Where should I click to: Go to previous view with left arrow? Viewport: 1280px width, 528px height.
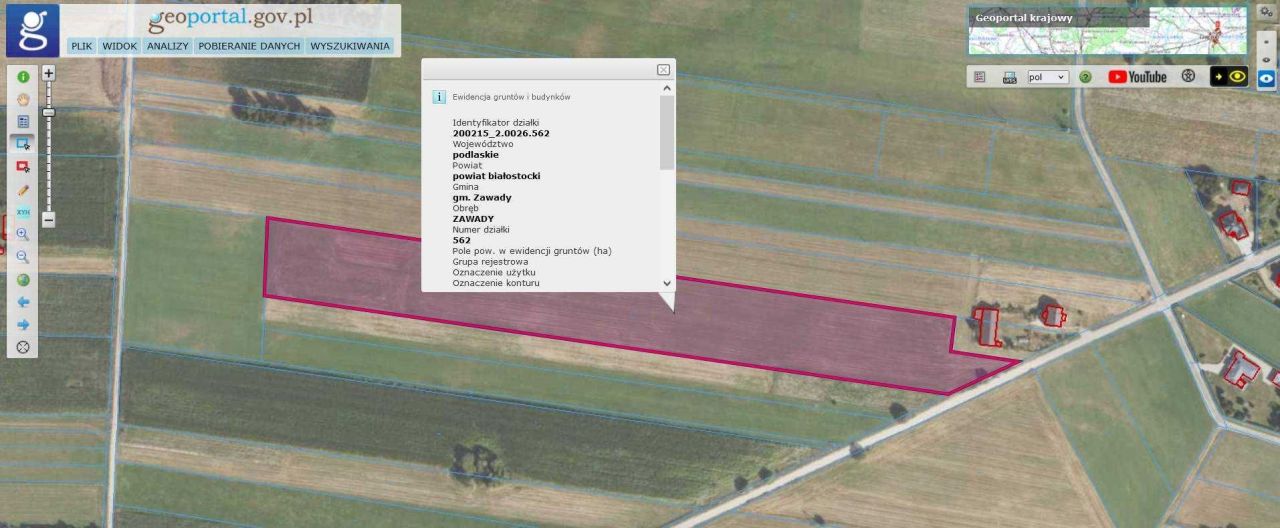tap(23, 302)
